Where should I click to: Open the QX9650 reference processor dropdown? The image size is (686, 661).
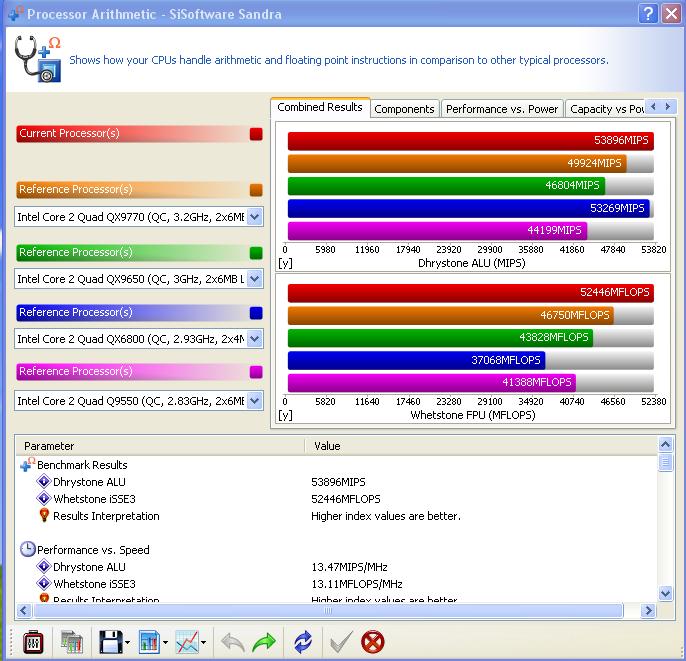255,278
